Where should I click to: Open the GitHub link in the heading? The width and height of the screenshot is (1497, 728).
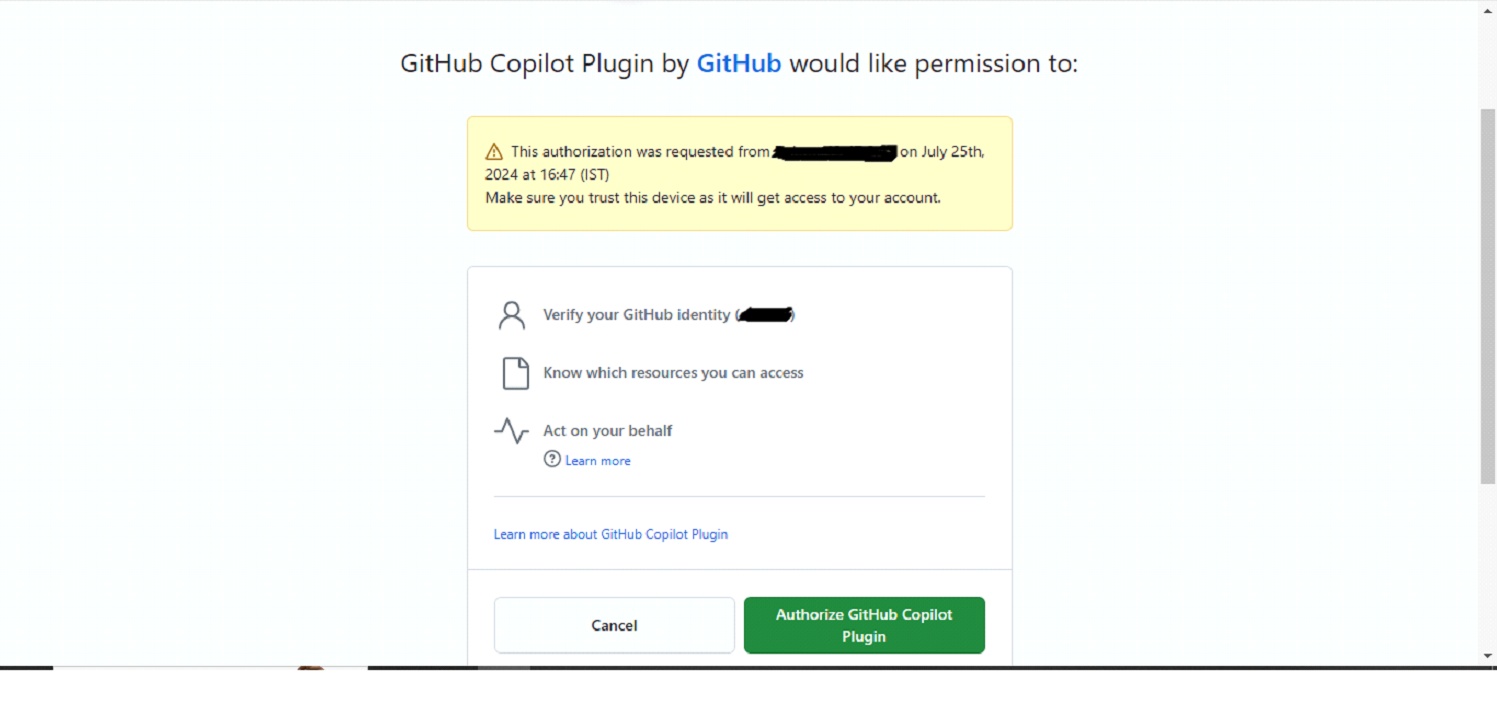738,63
